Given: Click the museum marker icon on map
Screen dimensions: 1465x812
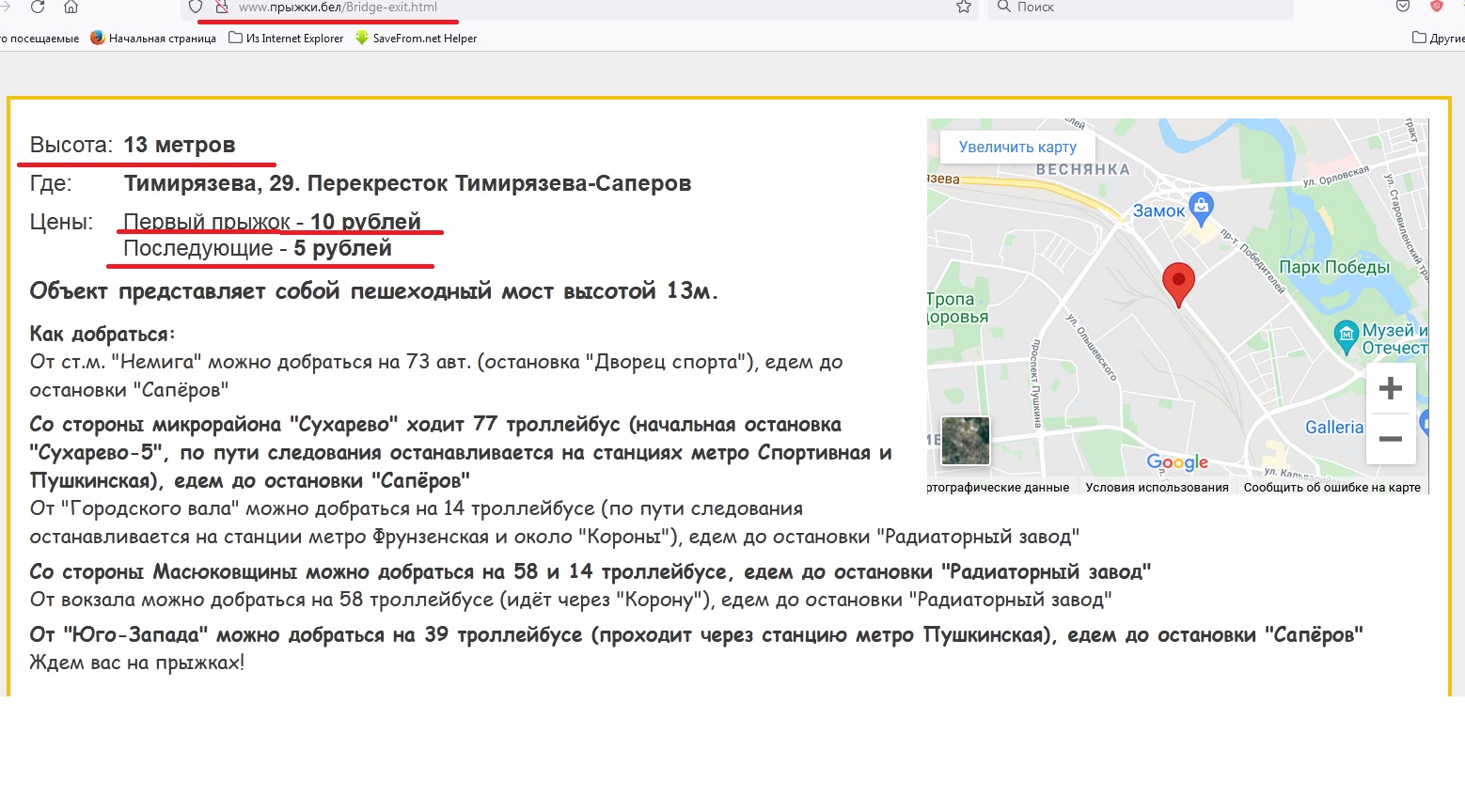Looking at the screenshot, I should coord(1346,333).
